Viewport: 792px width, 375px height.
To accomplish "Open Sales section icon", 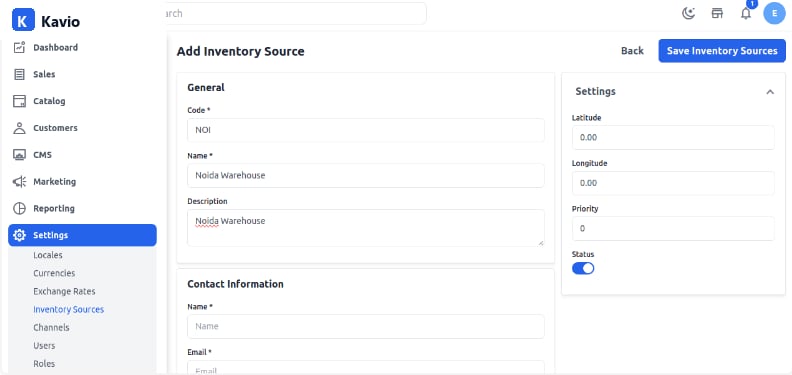I will [19, 74].
